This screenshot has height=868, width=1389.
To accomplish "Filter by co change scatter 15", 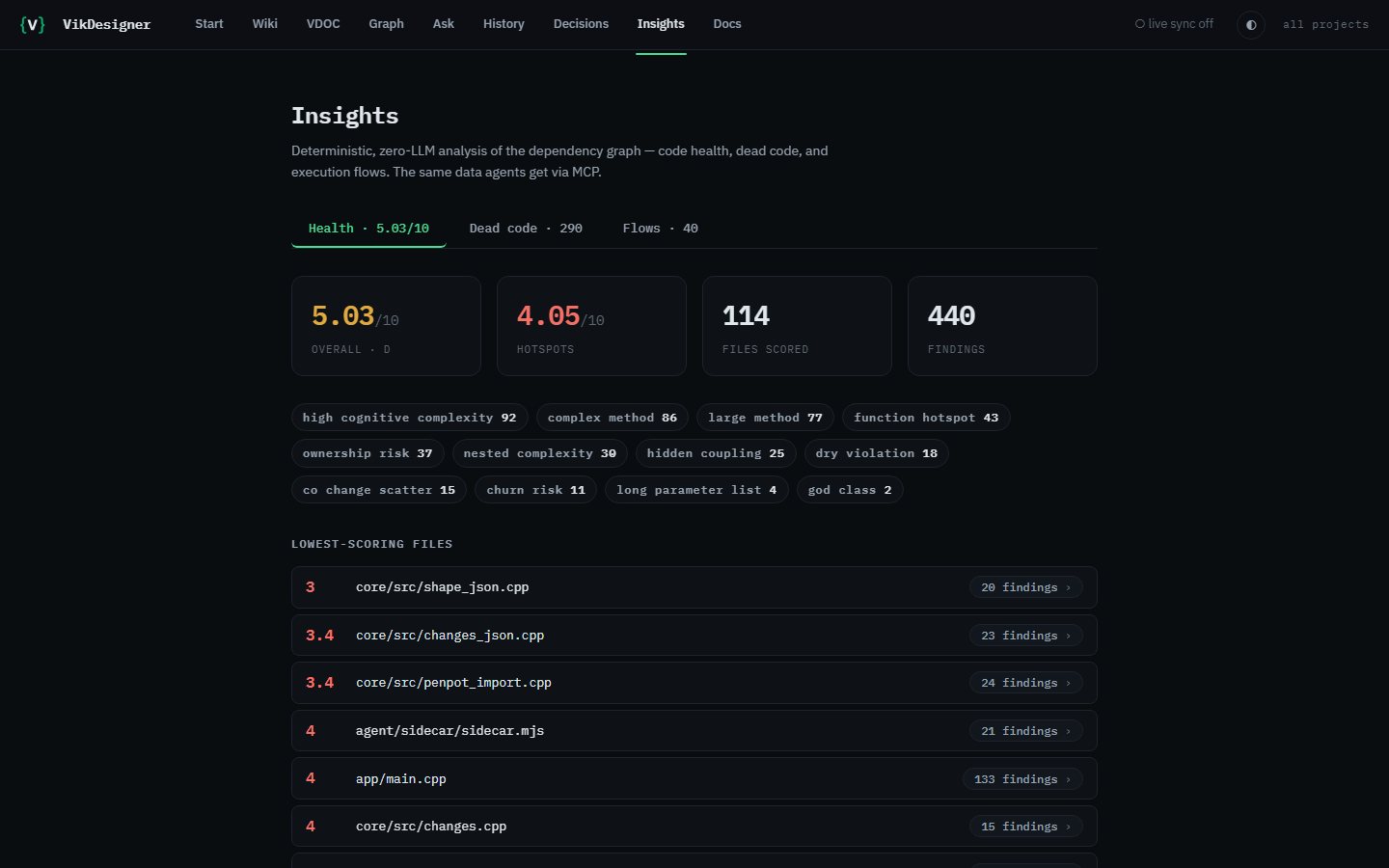I will tap(379, 490).
